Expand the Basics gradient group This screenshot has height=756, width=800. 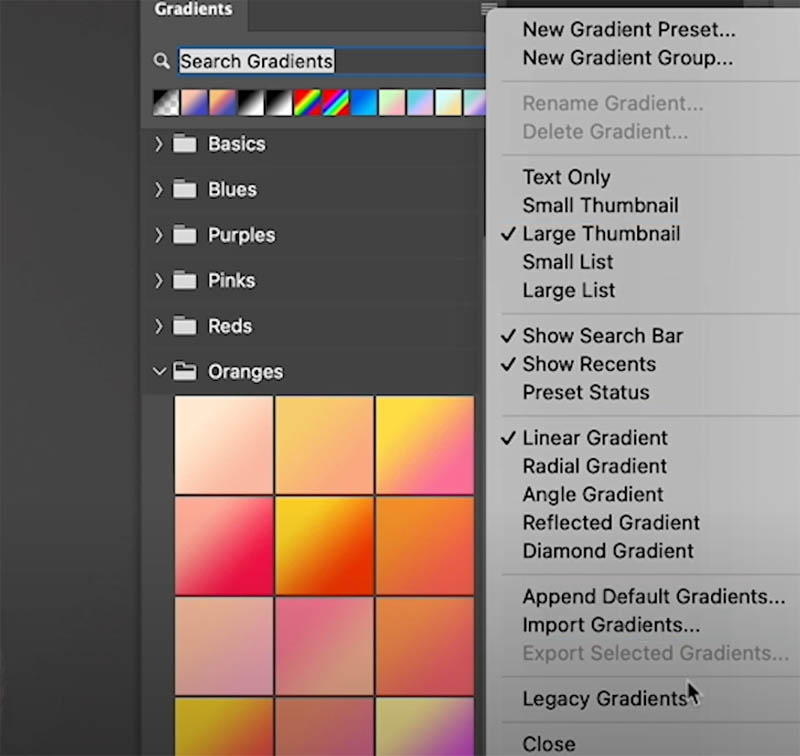click(159, 144)
